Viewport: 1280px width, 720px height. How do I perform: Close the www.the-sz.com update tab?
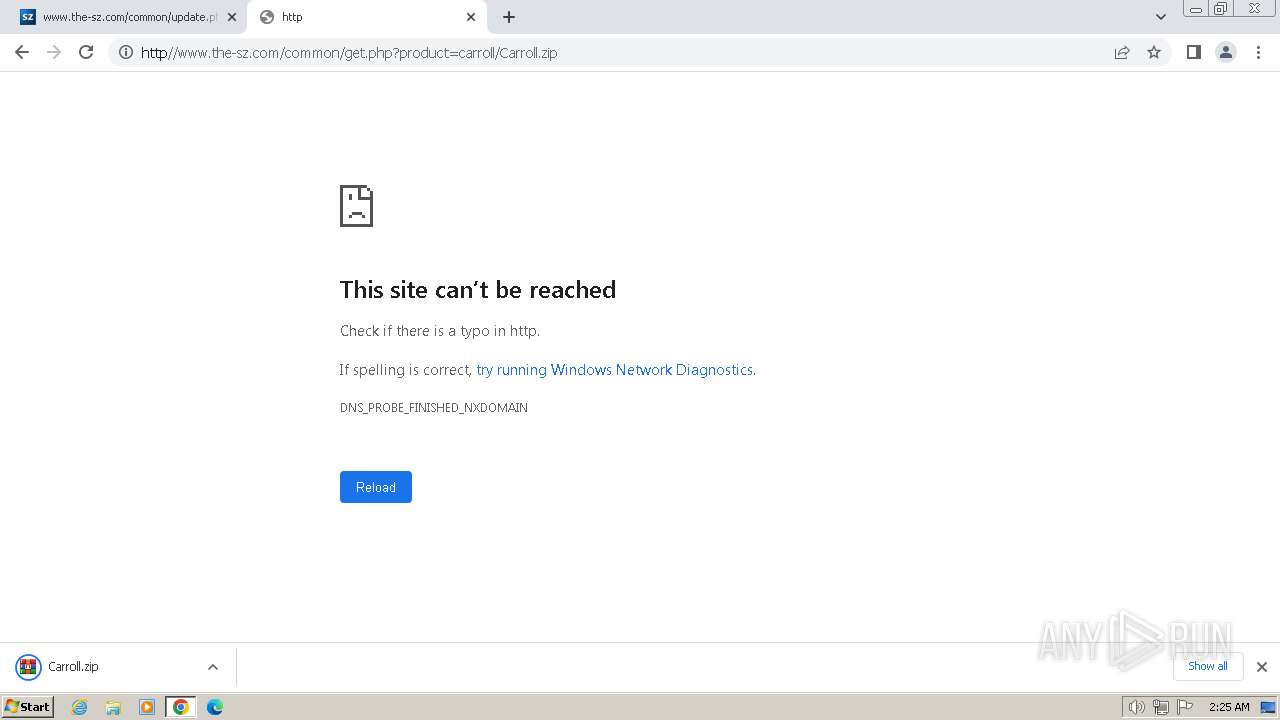[232, 17]
